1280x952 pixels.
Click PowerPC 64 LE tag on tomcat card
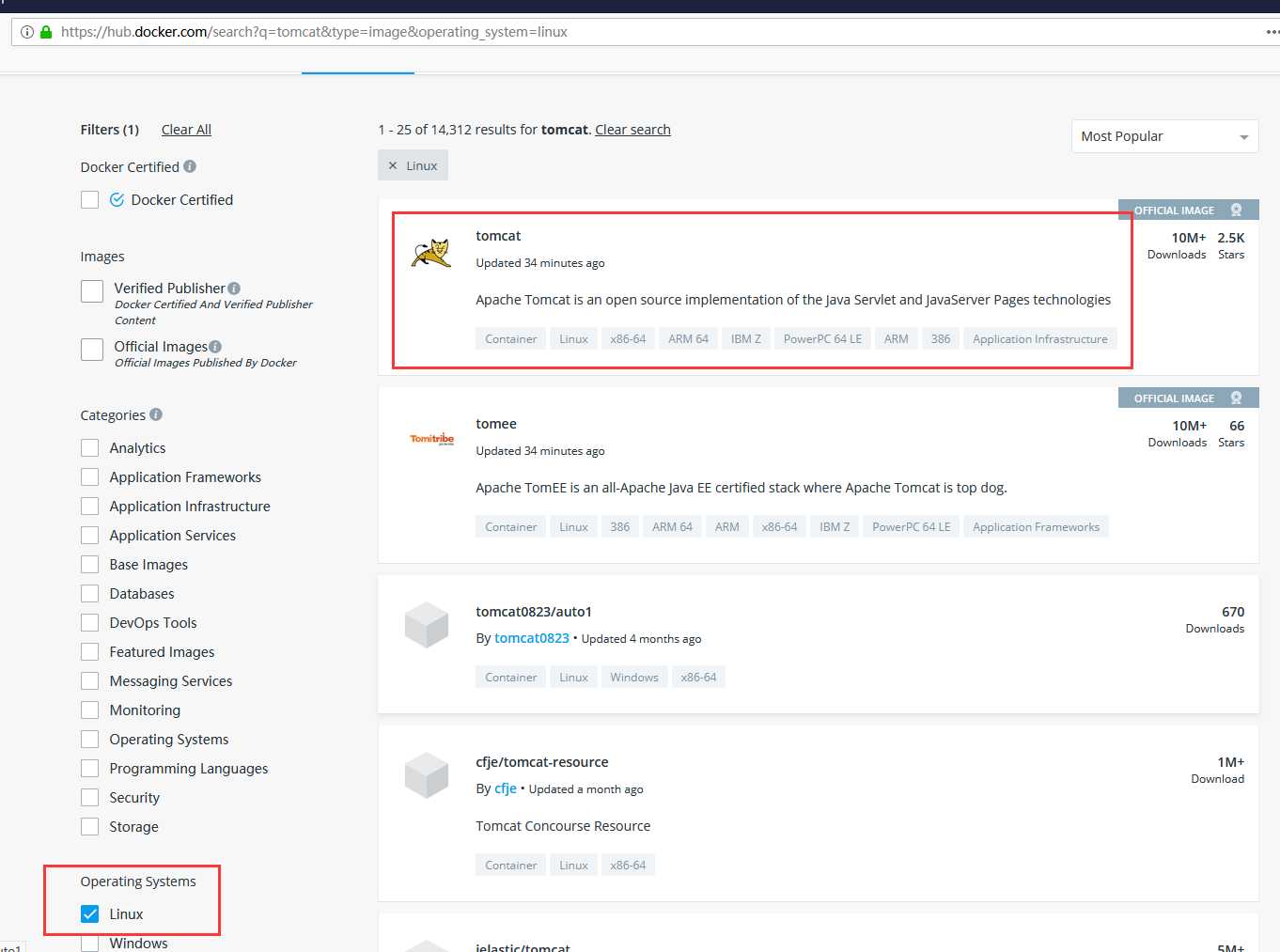(822, 339)
